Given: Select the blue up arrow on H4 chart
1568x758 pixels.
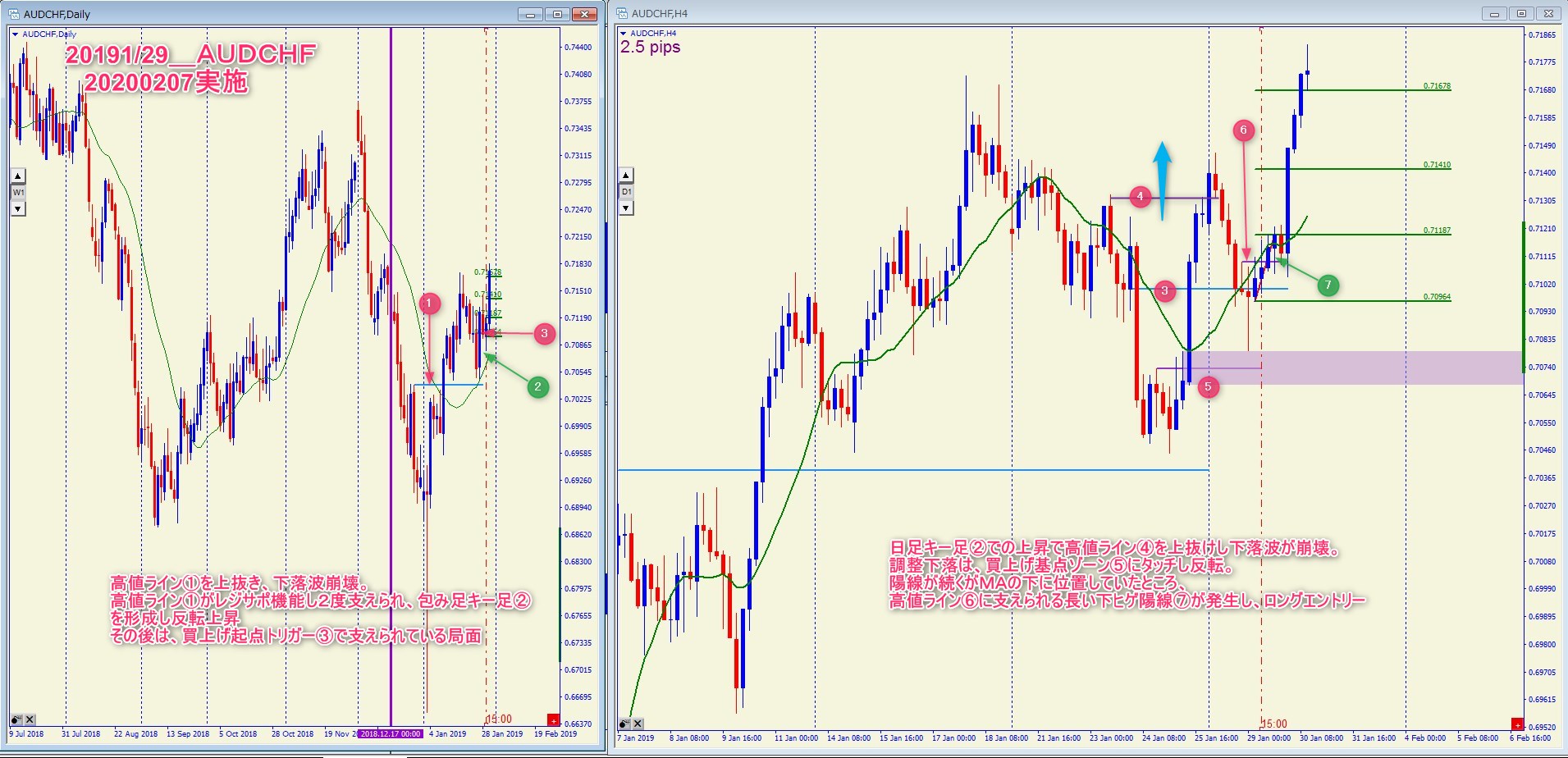Looking at the screenshot, I should click(1162, 180).
